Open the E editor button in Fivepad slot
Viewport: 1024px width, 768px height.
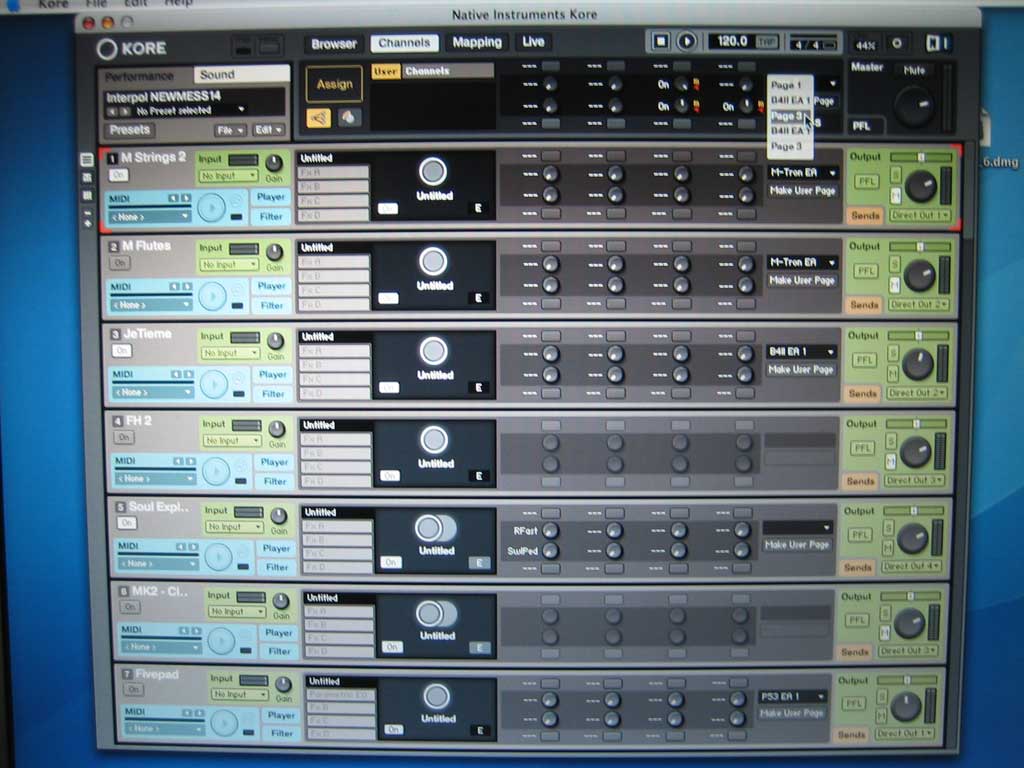480,730
